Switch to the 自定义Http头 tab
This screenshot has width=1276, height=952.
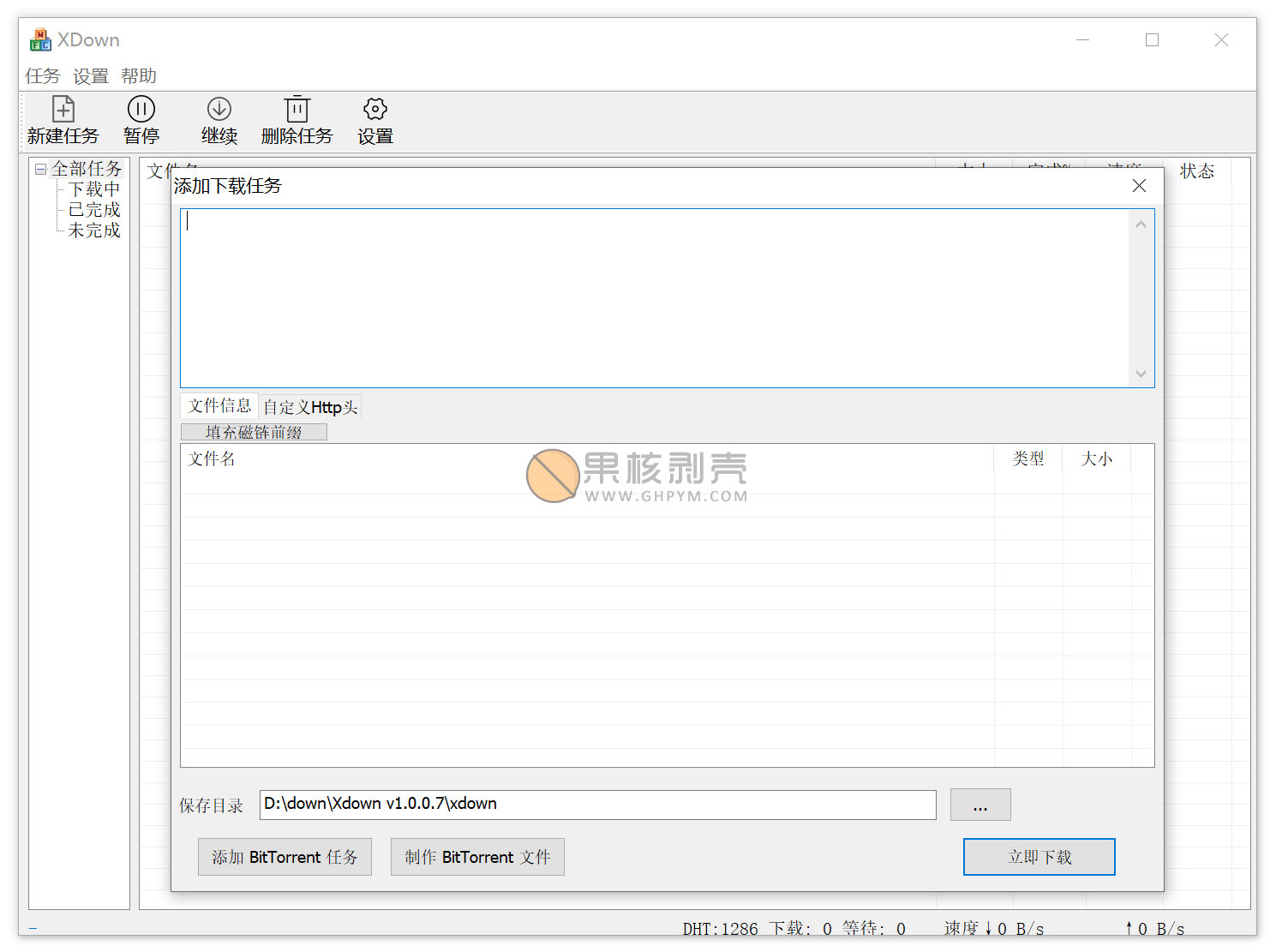pyautogui.click(x=310, y=407)
